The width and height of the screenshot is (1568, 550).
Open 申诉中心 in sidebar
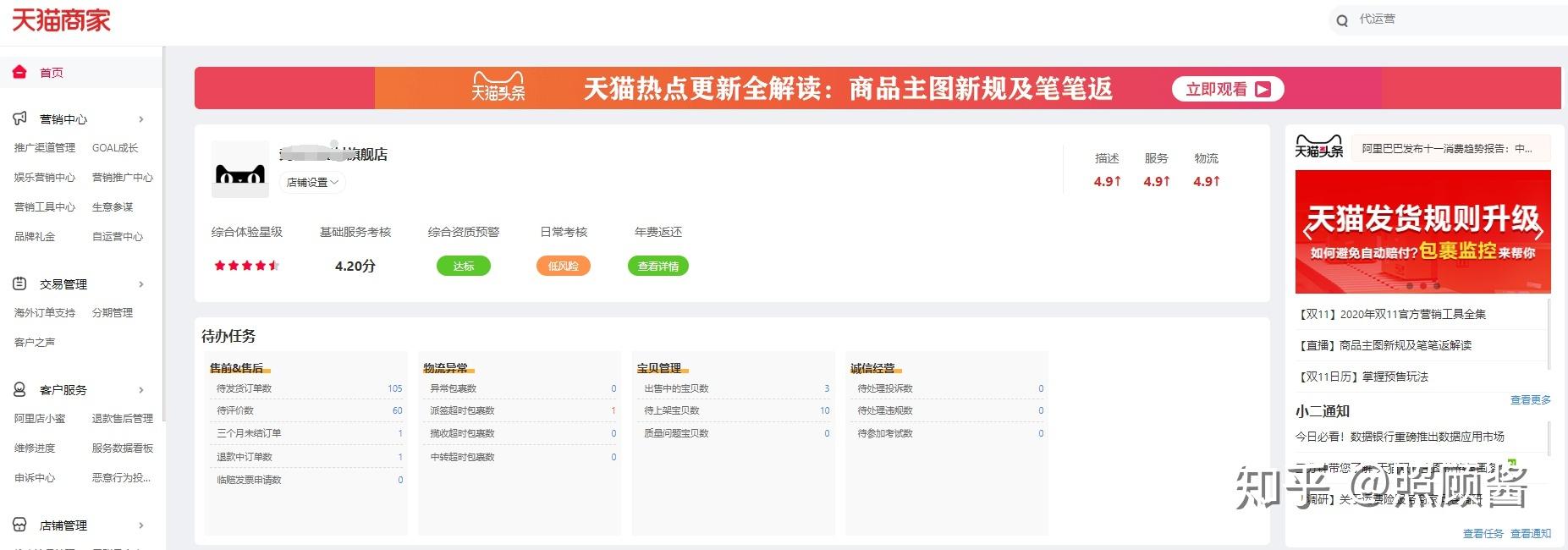pyautogui.click(x=35, y=478)
